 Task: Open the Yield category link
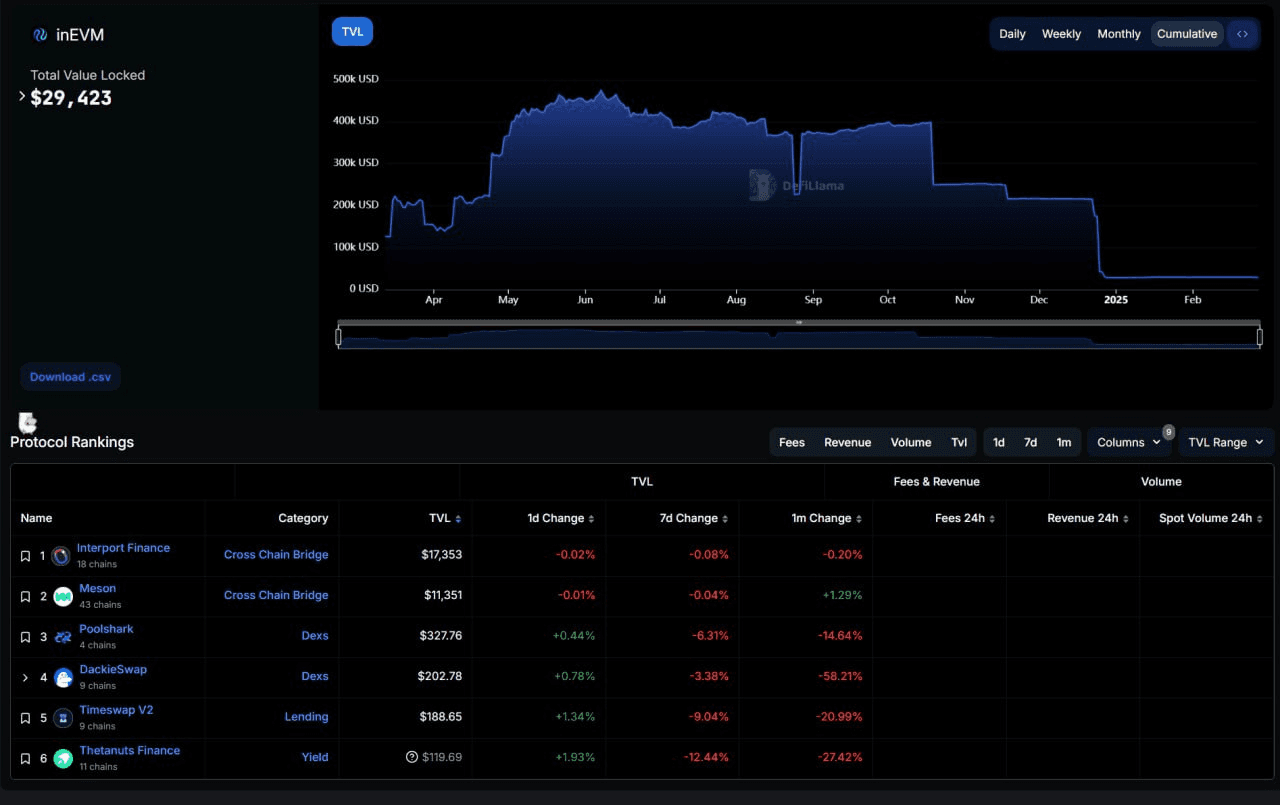pyautogui.click(x=315, y=757)
